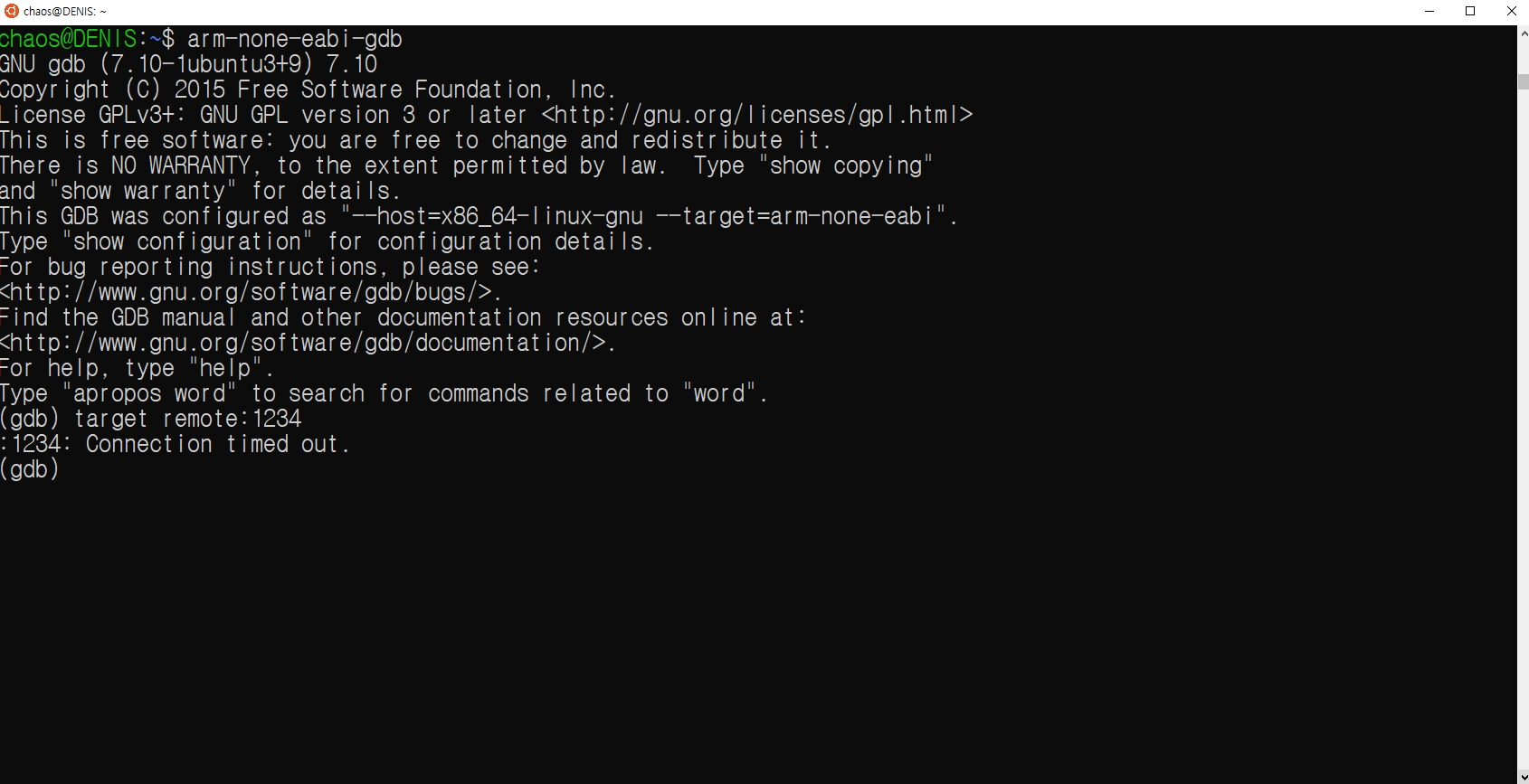Click the gdb/bugs URL line
The height and width of the screenshot is (784, 1529).
coord(250,292)
